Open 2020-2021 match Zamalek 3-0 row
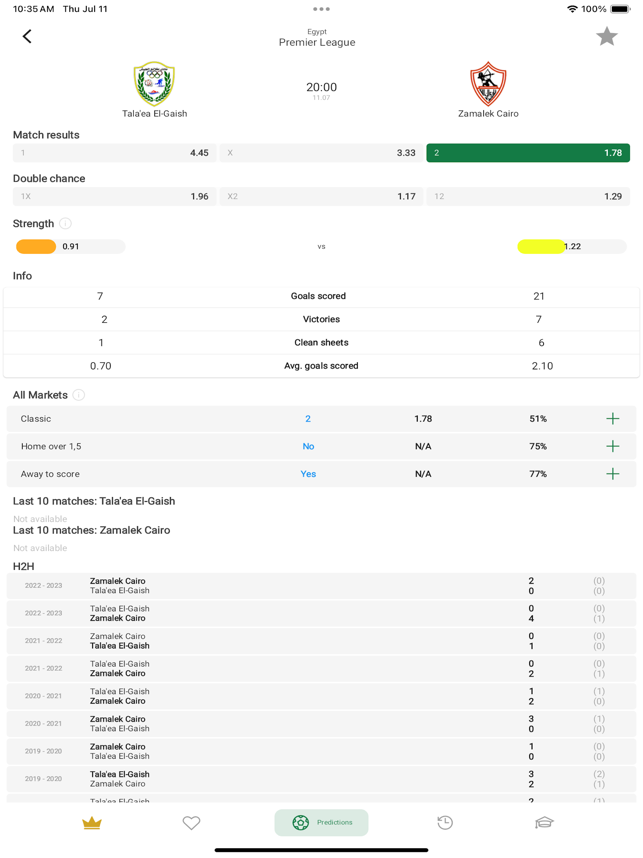The image size is (643, 858). [321, 723]
